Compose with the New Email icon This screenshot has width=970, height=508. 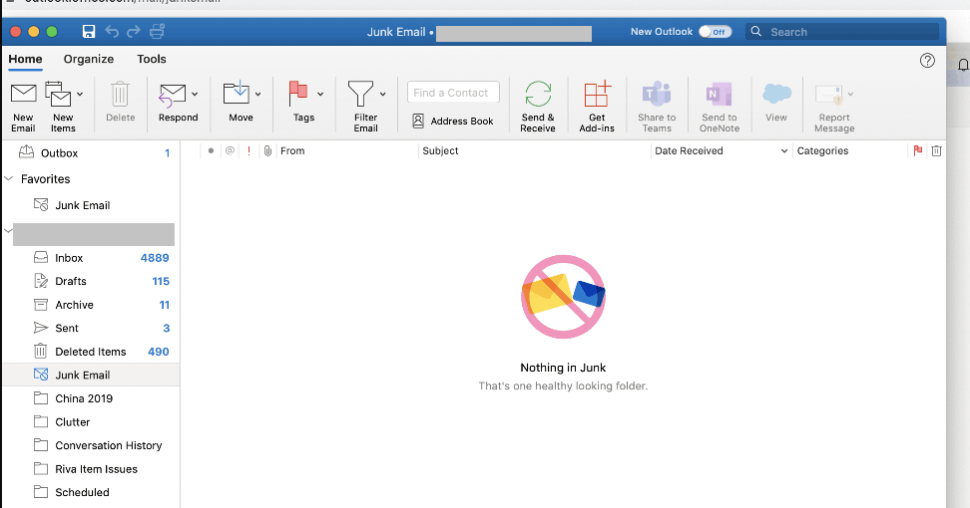[x=24, y=94]
